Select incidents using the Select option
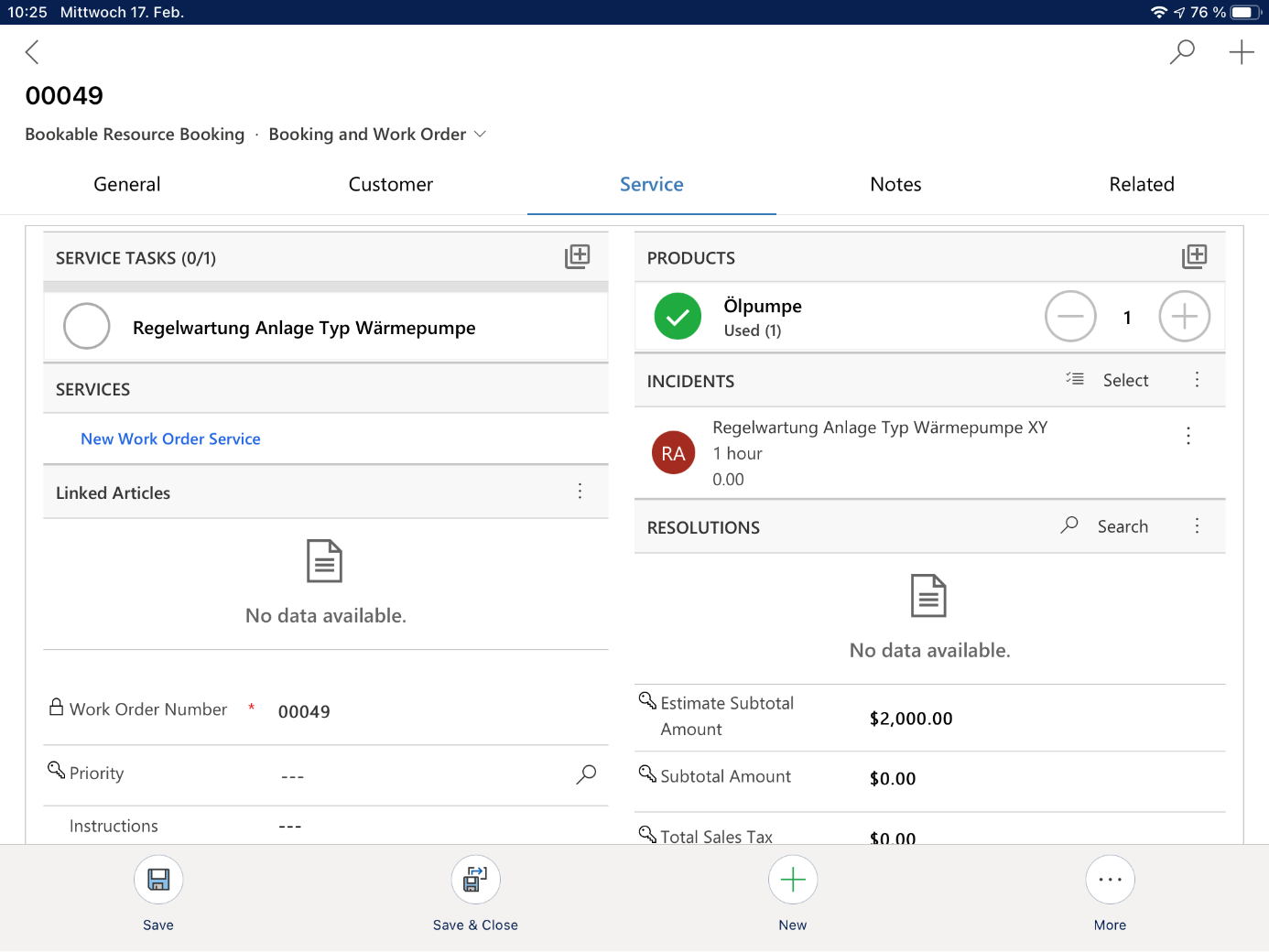The height and width of the screenshot is (952, 1269). pyautogui.click(x=1124, y=379)
